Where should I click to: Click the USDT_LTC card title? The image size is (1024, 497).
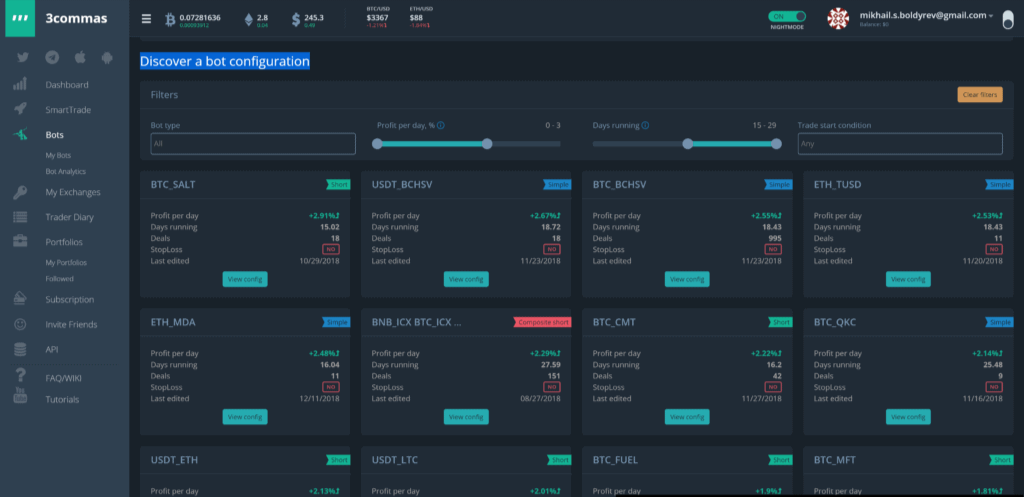(x=394, y=460)
